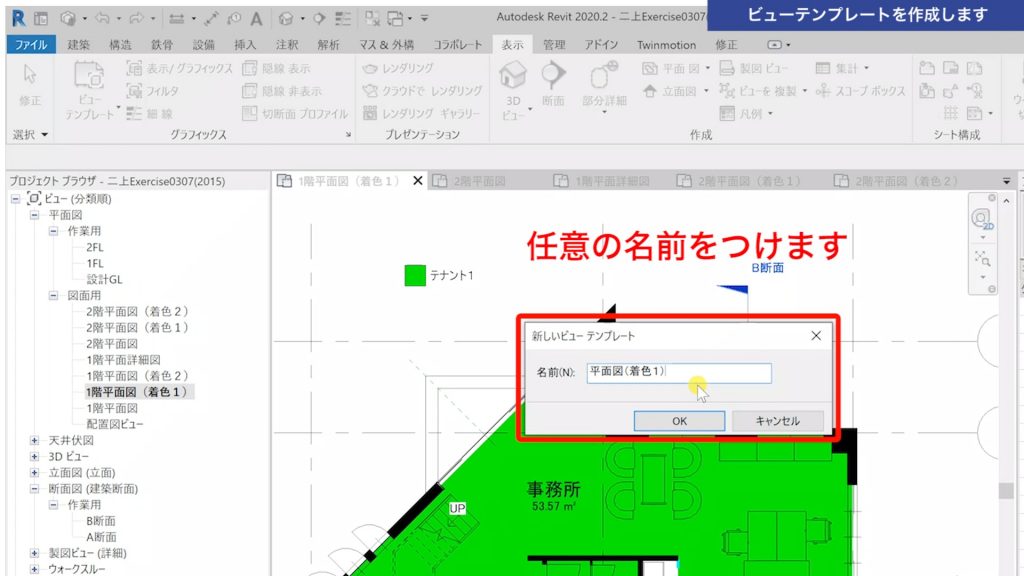Image resolution: width=1024 pixels, height=576 pixels.
Task: Select the 断面 (Section) tool
Action: (551, 80)
